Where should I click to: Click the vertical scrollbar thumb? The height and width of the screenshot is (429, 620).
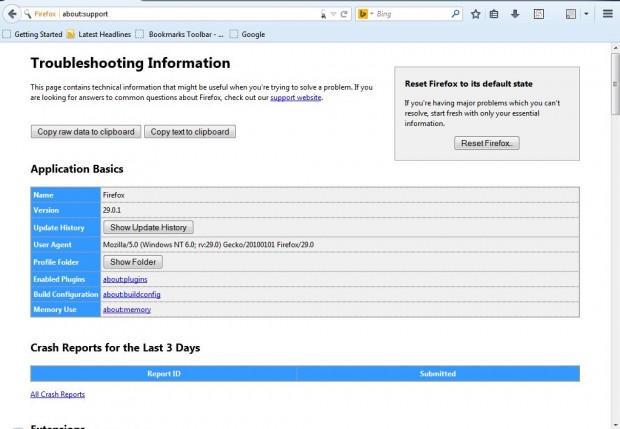(615, 84)
